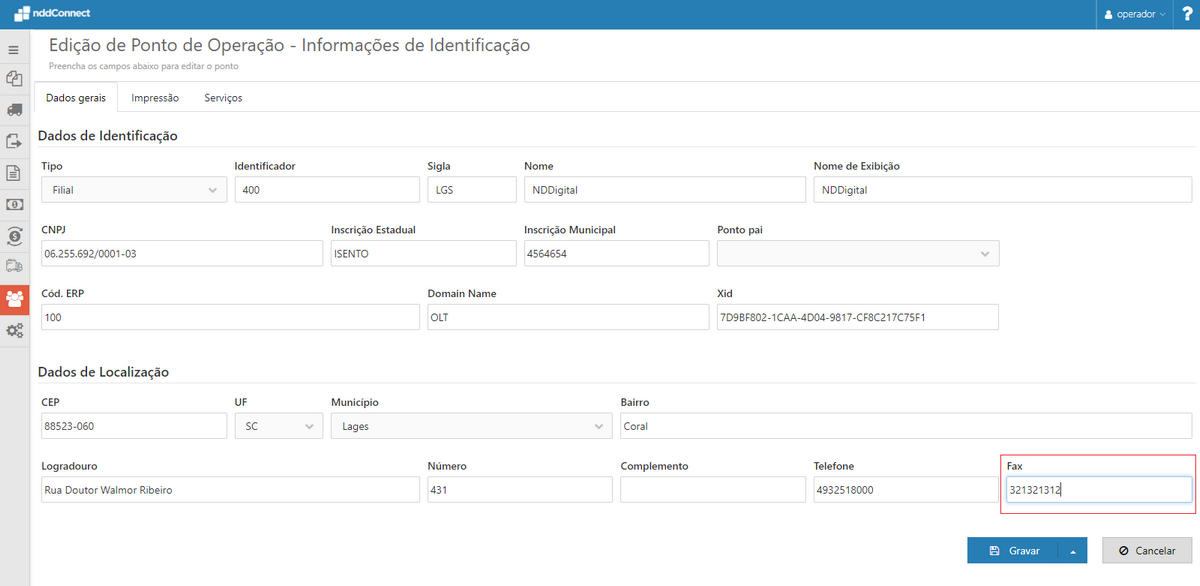Screen dimensions: 1200x586
Task: Switch to the Impressão tab
Action: pos(155,97)
